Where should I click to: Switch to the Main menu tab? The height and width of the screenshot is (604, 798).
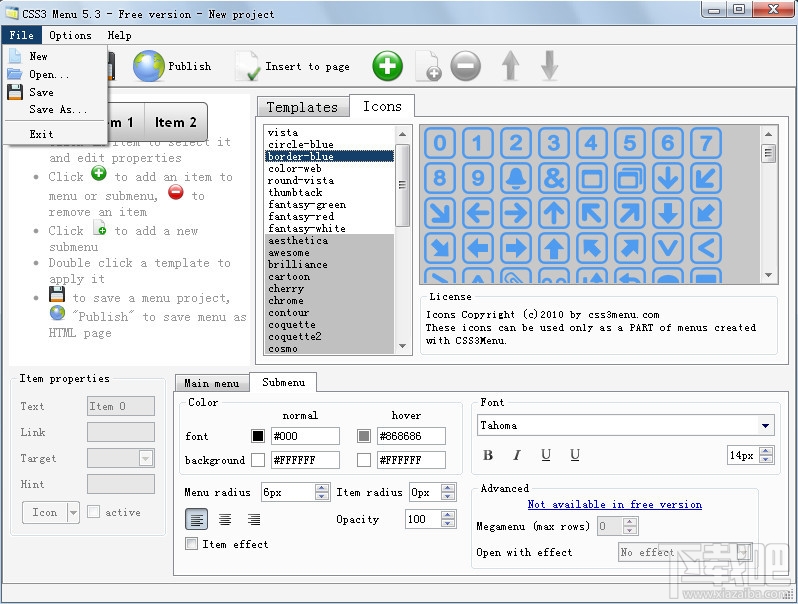tap(212, 383)
